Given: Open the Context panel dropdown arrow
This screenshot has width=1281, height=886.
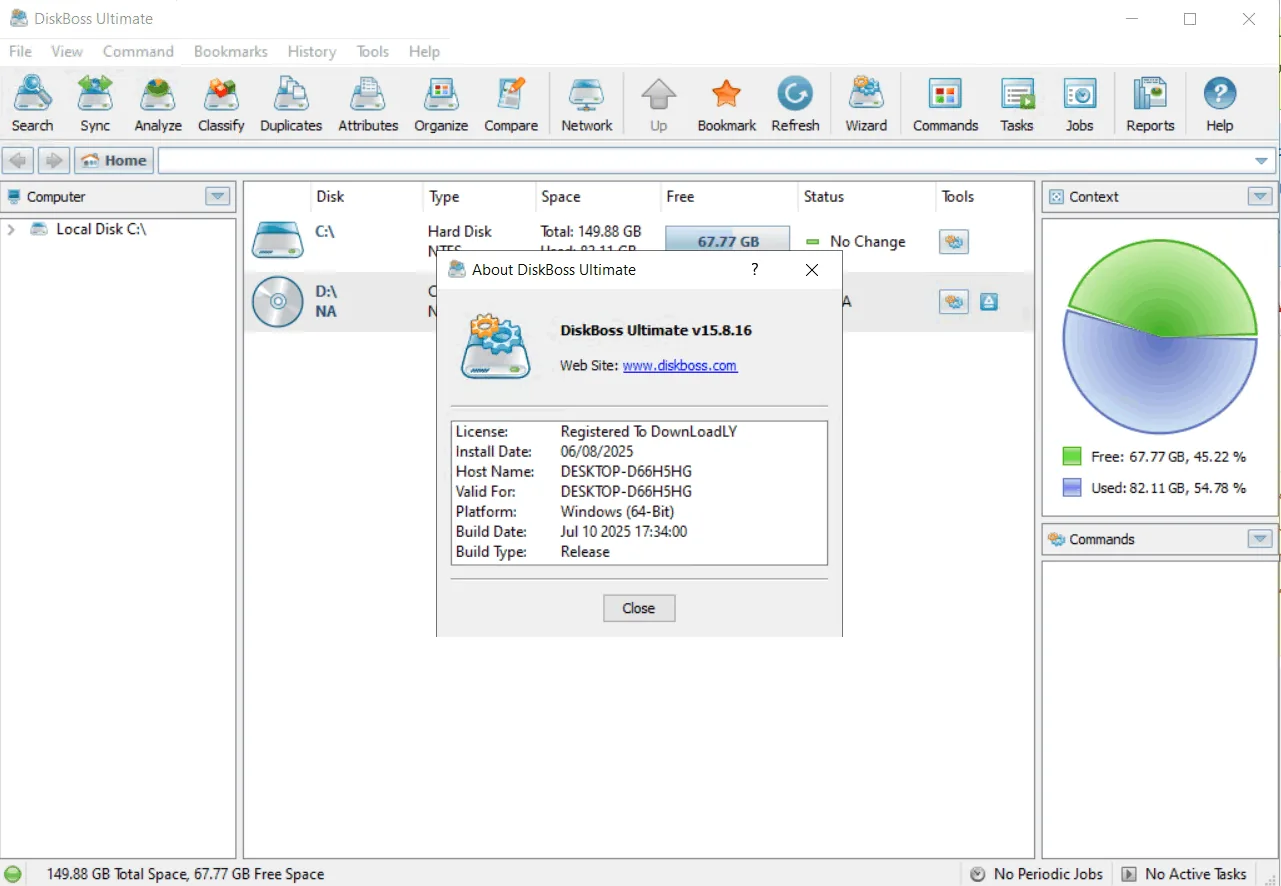Looking at the screenshot, I should pos(1260,197).
